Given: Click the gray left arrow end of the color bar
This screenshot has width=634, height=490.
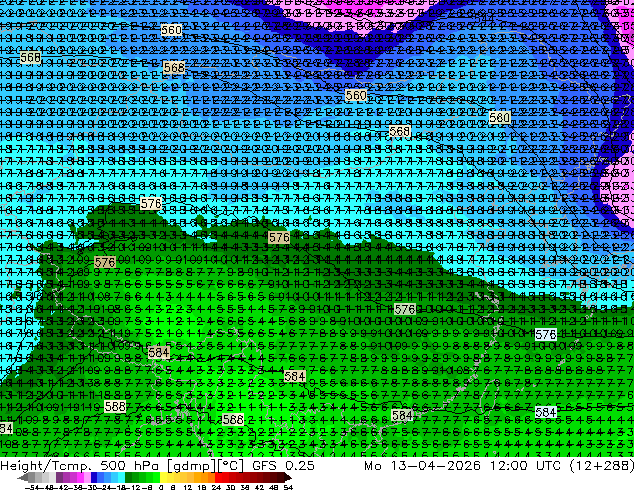Looking at the screenshot, I should (x=23, y=478).
